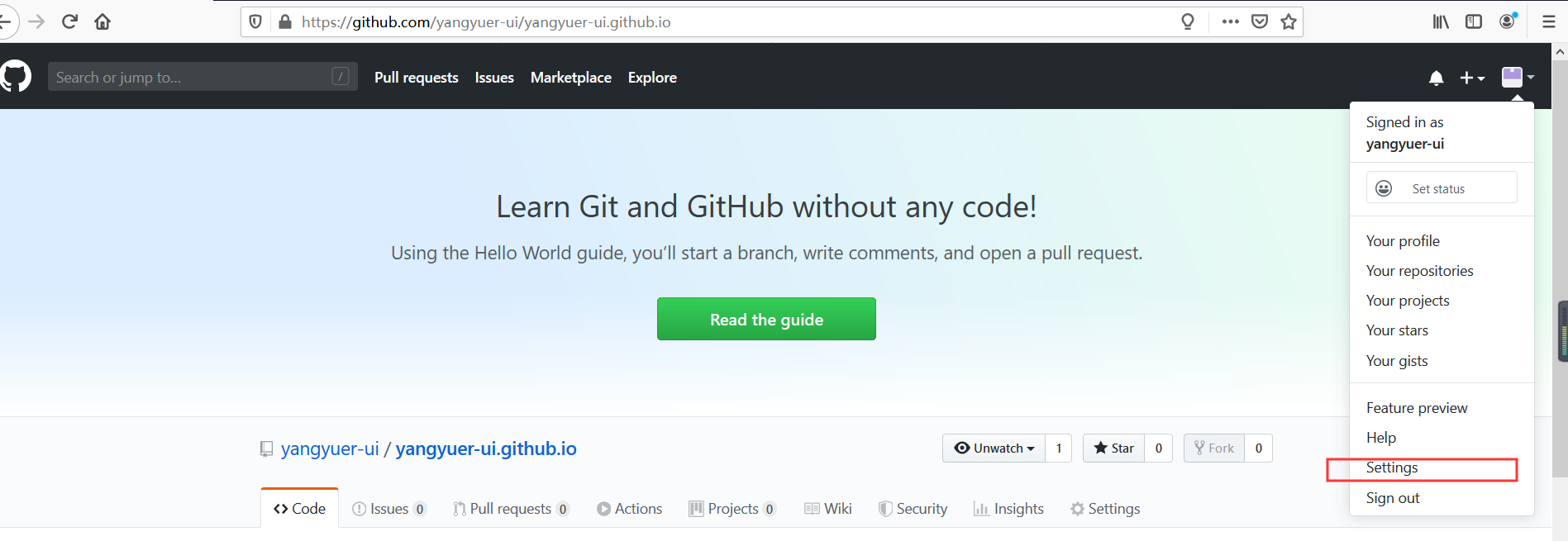
Task: Go to Explore
Action: point(652,78)
